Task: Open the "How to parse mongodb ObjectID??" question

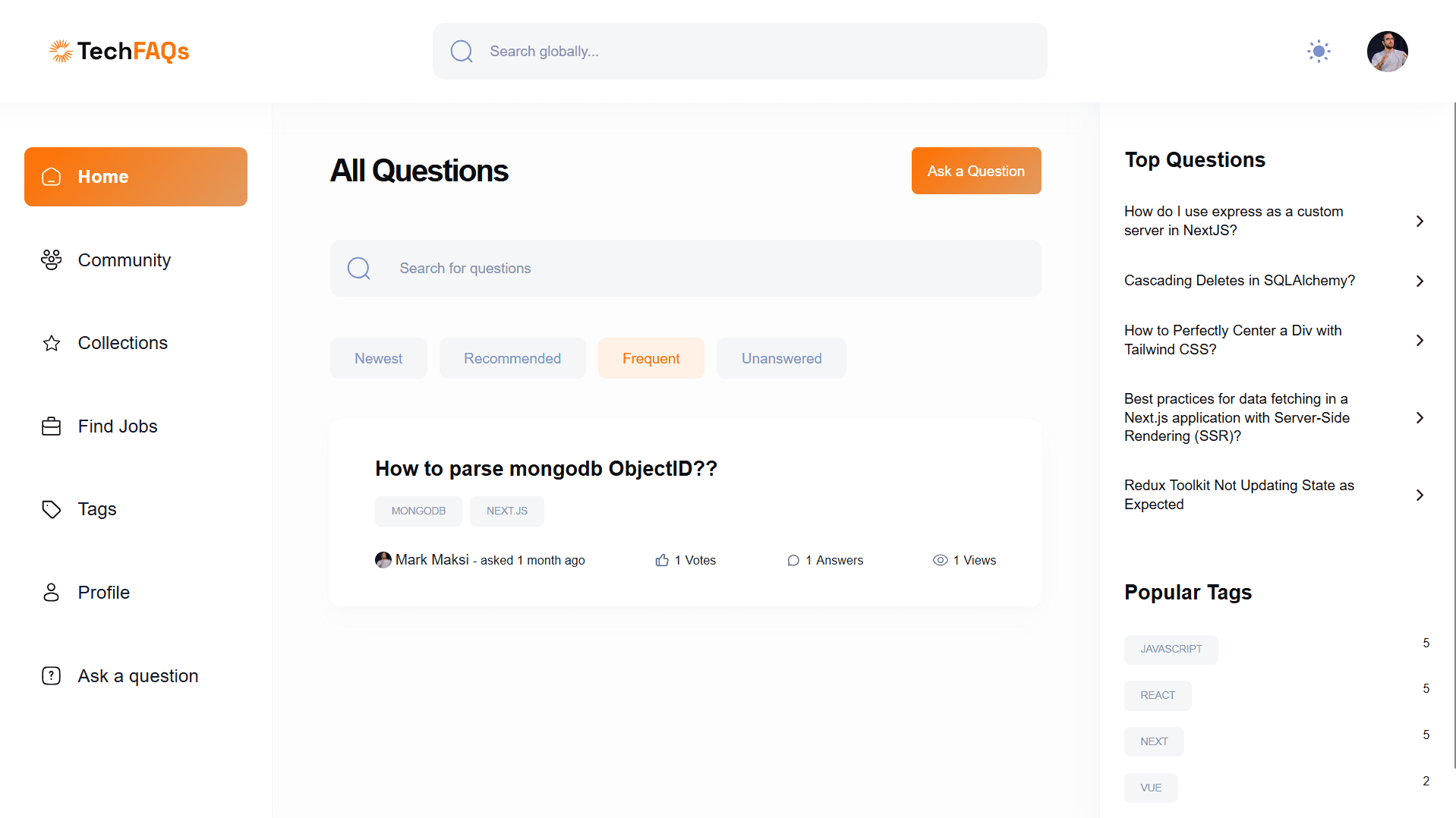Action: (x=546, y=469)
